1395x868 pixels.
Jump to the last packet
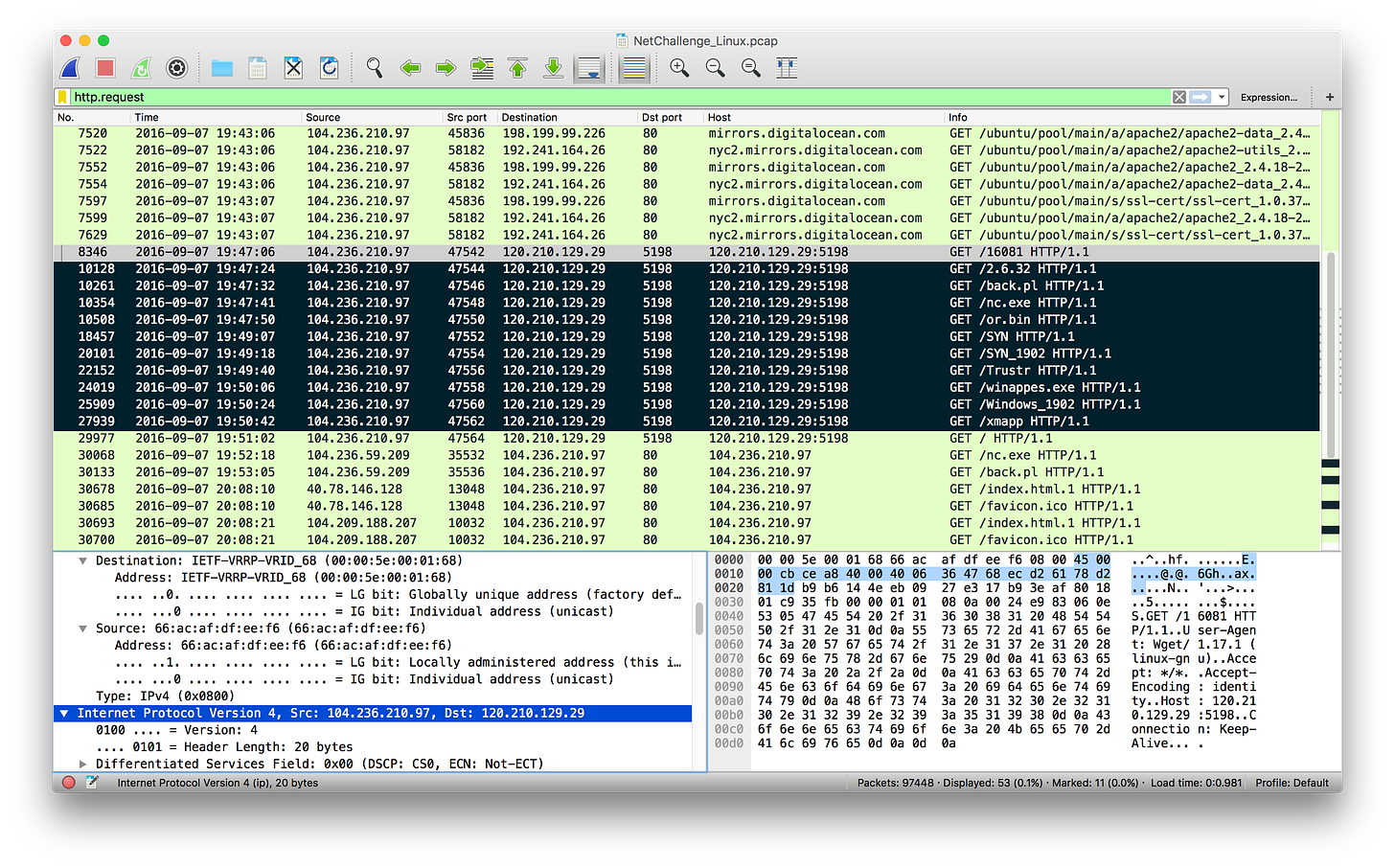point(553,68)
